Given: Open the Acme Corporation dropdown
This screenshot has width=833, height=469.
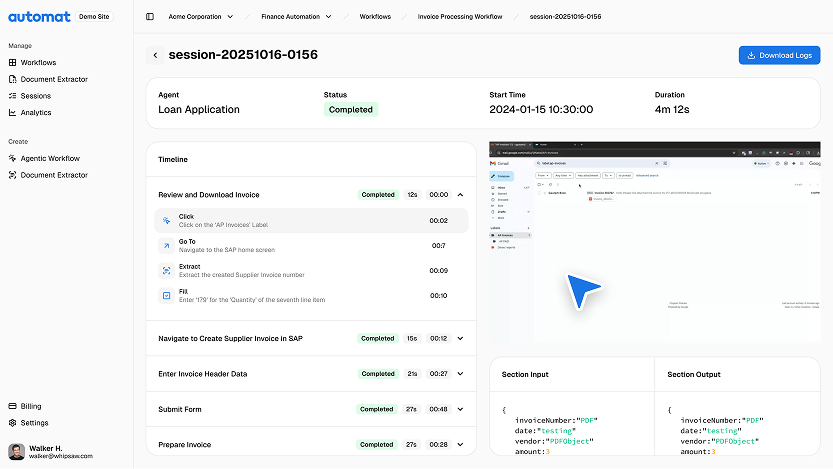Looking at the screenshot, I should point(200,16).
